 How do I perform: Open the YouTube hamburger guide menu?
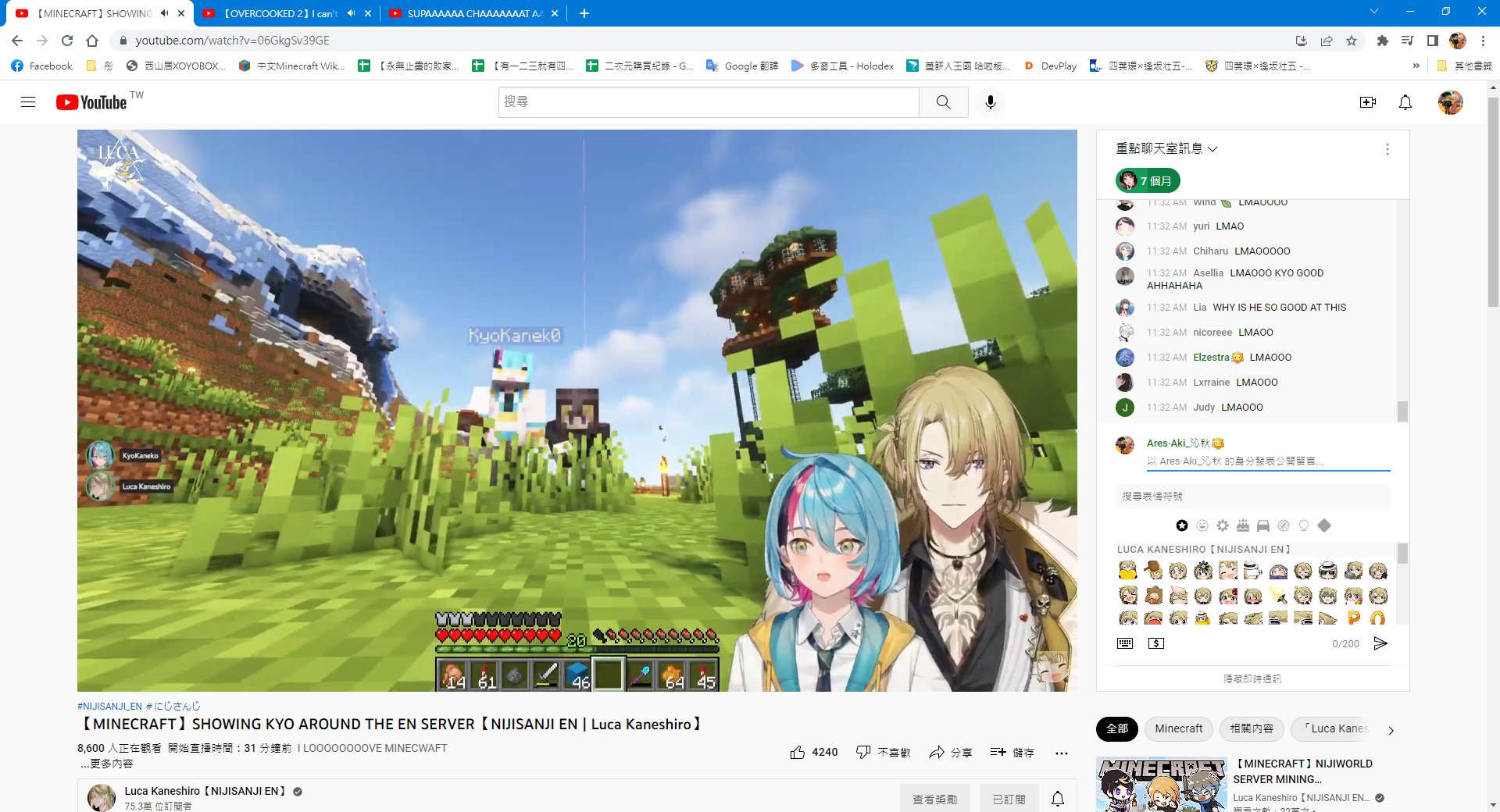click(28, 102)
